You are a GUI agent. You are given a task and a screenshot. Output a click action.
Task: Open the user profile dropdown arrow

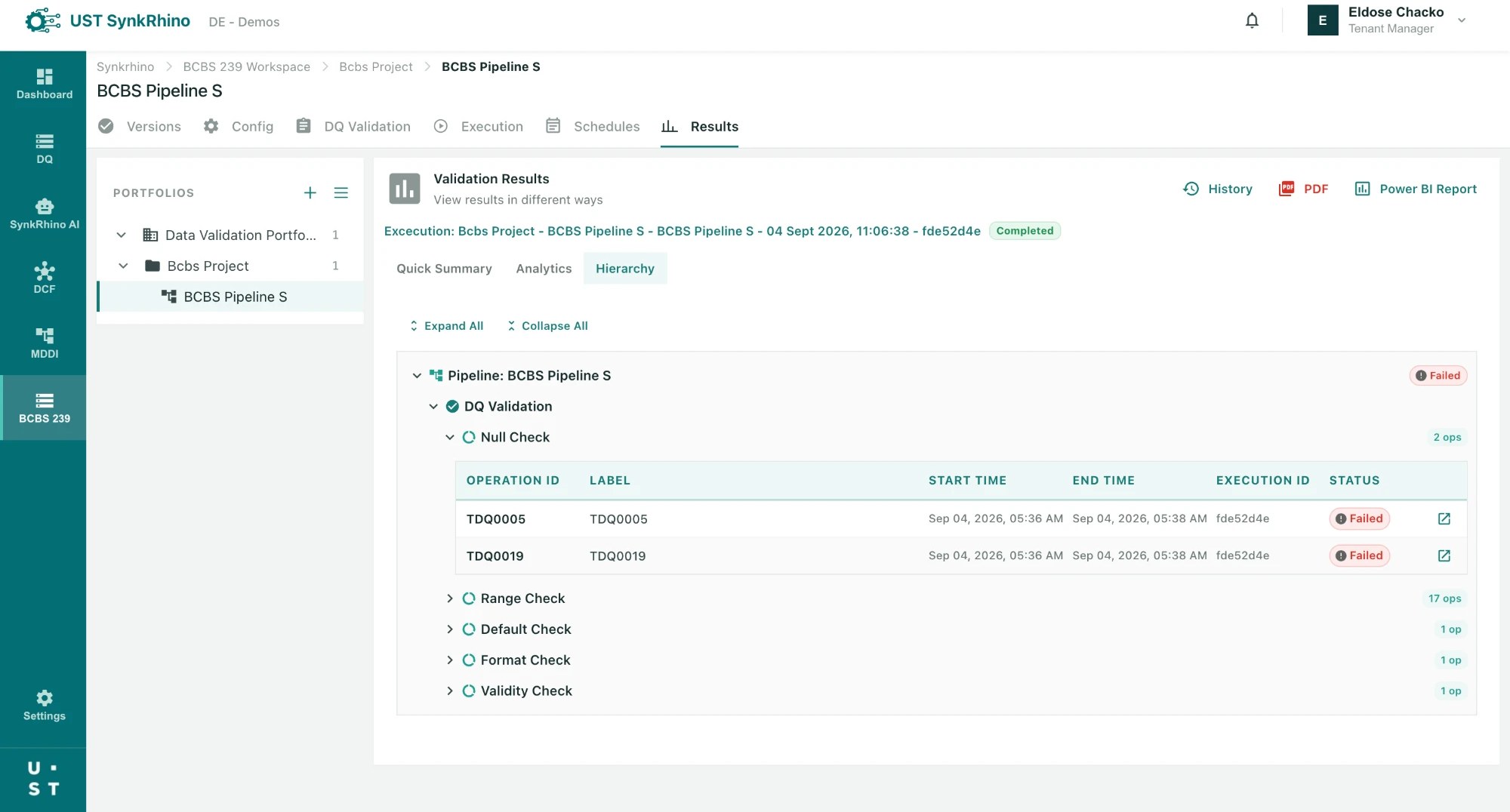[x=1462, y=20]
